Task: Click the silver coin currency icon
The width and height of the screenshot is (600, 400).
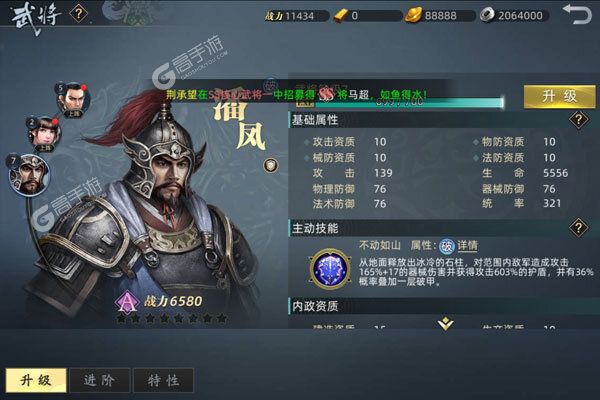Action: [x=486, y=15]
